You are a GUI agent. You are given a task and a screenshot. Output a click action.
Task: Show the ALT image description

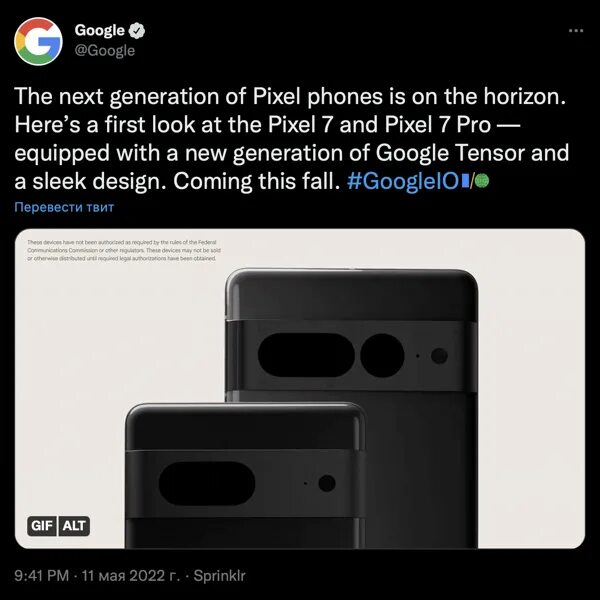74,526
